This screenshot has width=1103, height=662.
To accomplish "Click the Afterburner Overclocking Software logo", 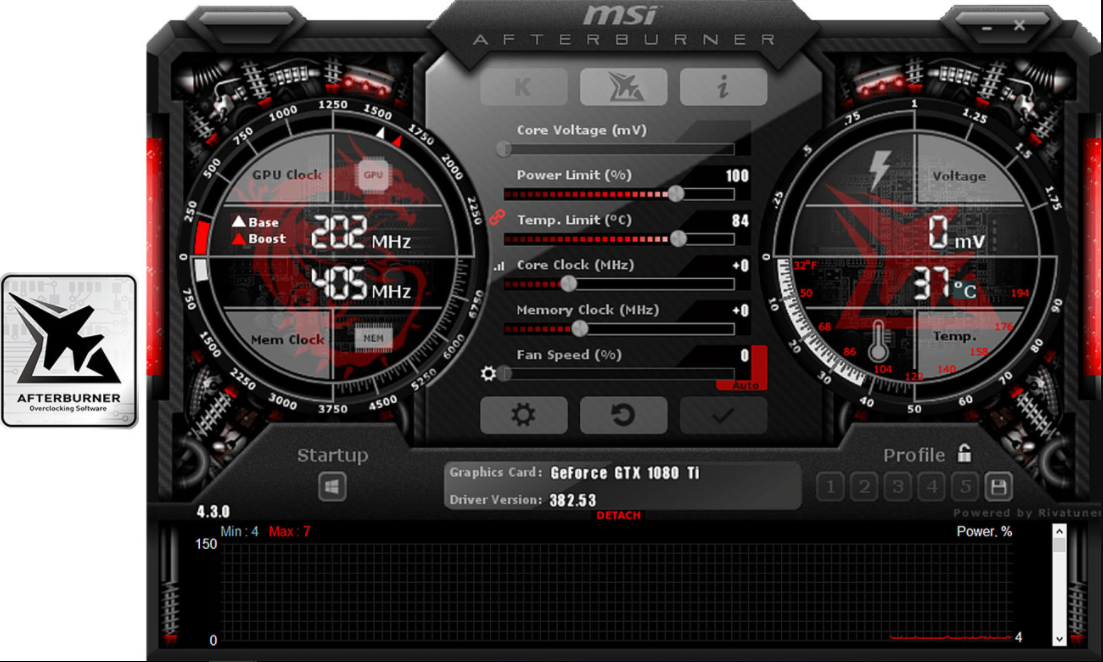I will point(69,351).
